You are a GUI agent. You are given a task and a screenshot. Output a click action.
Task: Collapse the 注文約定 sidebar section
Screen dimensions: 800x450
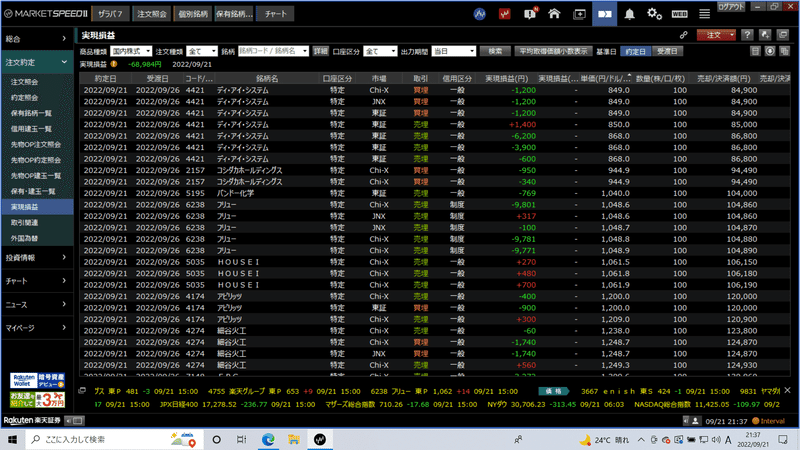pyautogui.click(x=37, y=62)
